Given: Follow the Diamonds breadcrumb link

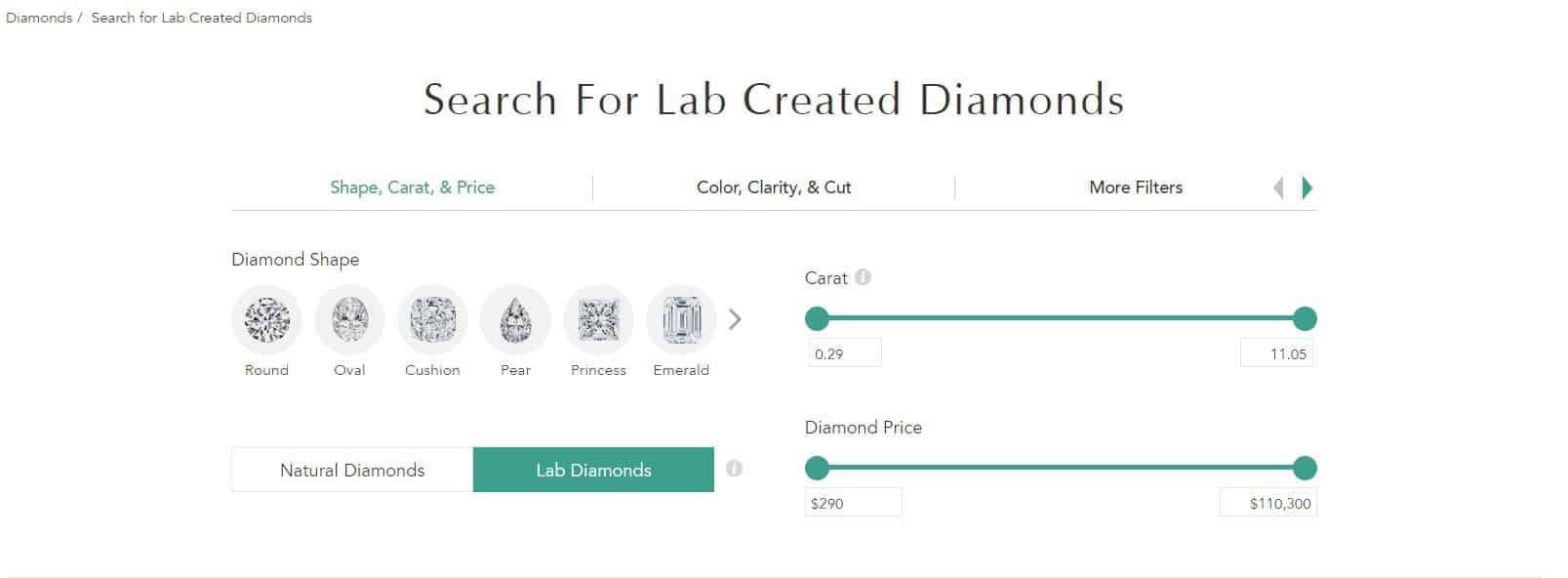Looking at the screenshot, I should [39, 18].
